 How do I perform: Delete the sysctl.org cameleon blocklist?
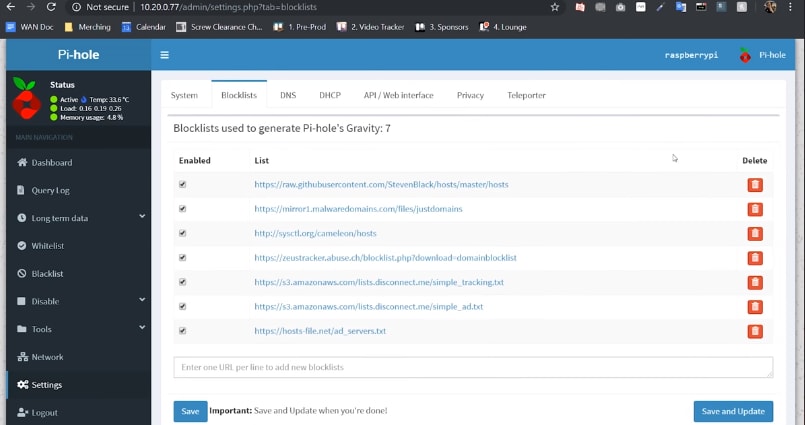click(755, 234)
